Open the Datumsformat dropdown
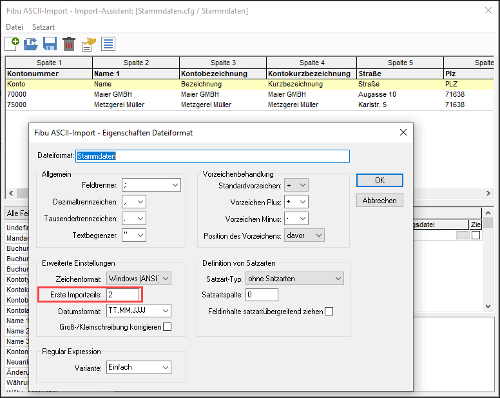500x398 pixels. [139, 310]
